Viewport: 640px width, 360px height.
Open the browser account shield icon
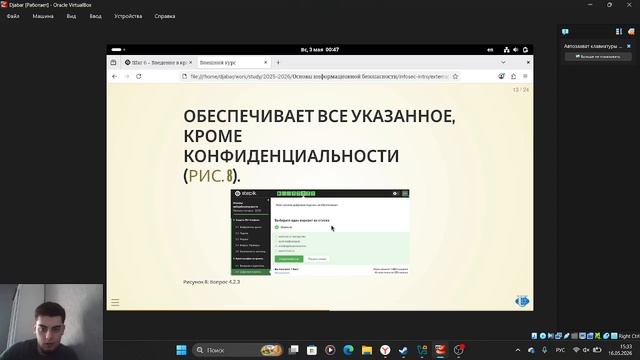tap(502, 76)
